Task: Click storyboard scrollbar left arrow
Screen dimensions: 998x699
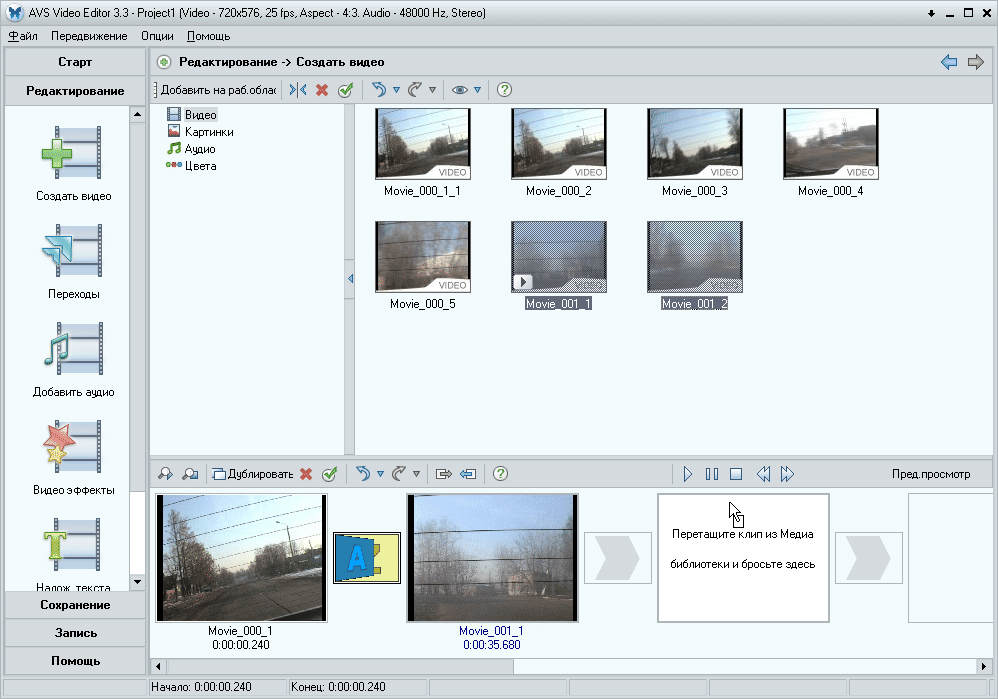Action: (158, 667)
